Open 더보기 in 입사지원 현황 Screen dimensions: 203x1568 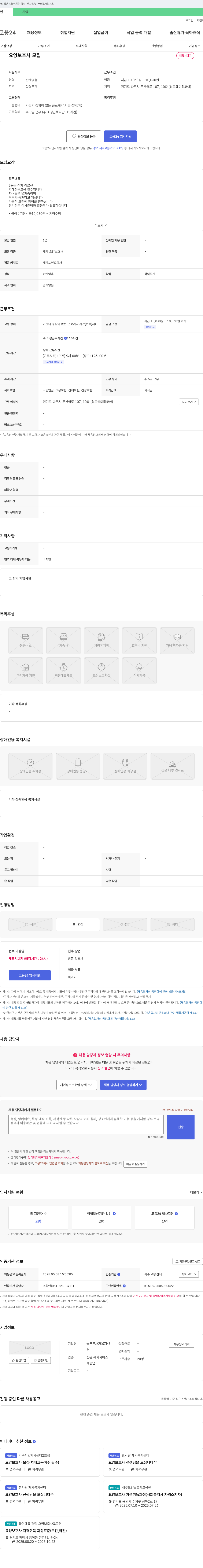click(195, 1192)
